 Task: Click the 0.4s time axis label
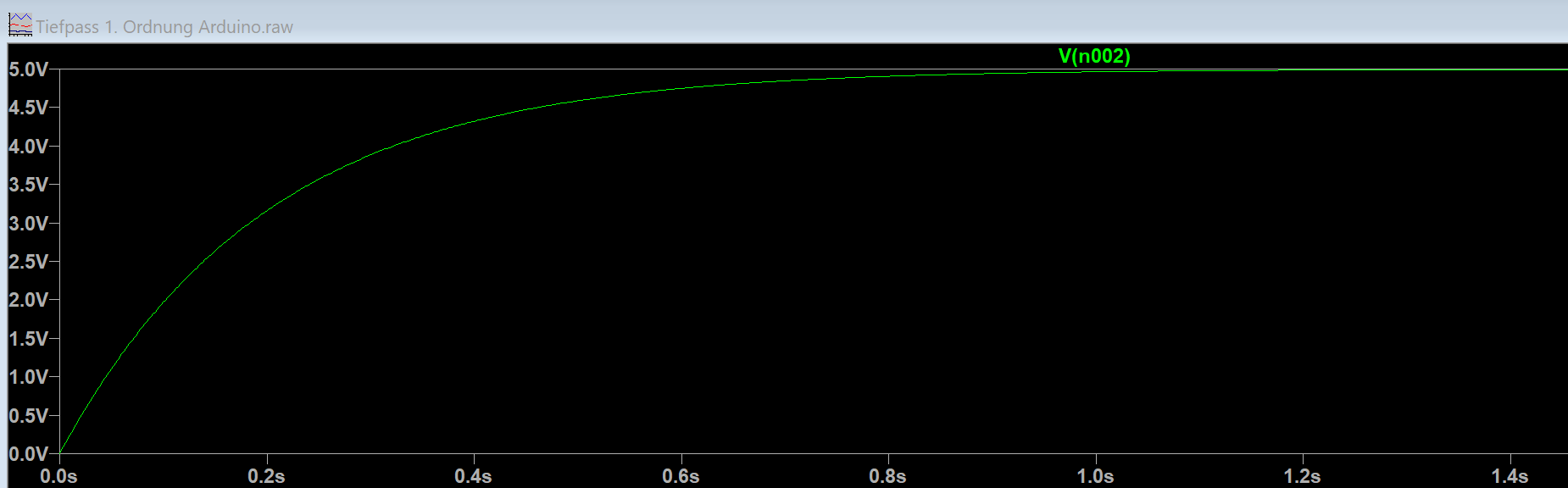tap(473, 476)
